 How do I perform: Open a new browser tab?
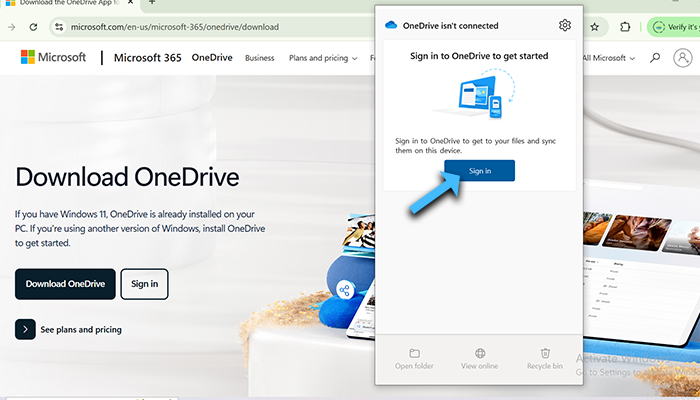click(x=152, y=2)
